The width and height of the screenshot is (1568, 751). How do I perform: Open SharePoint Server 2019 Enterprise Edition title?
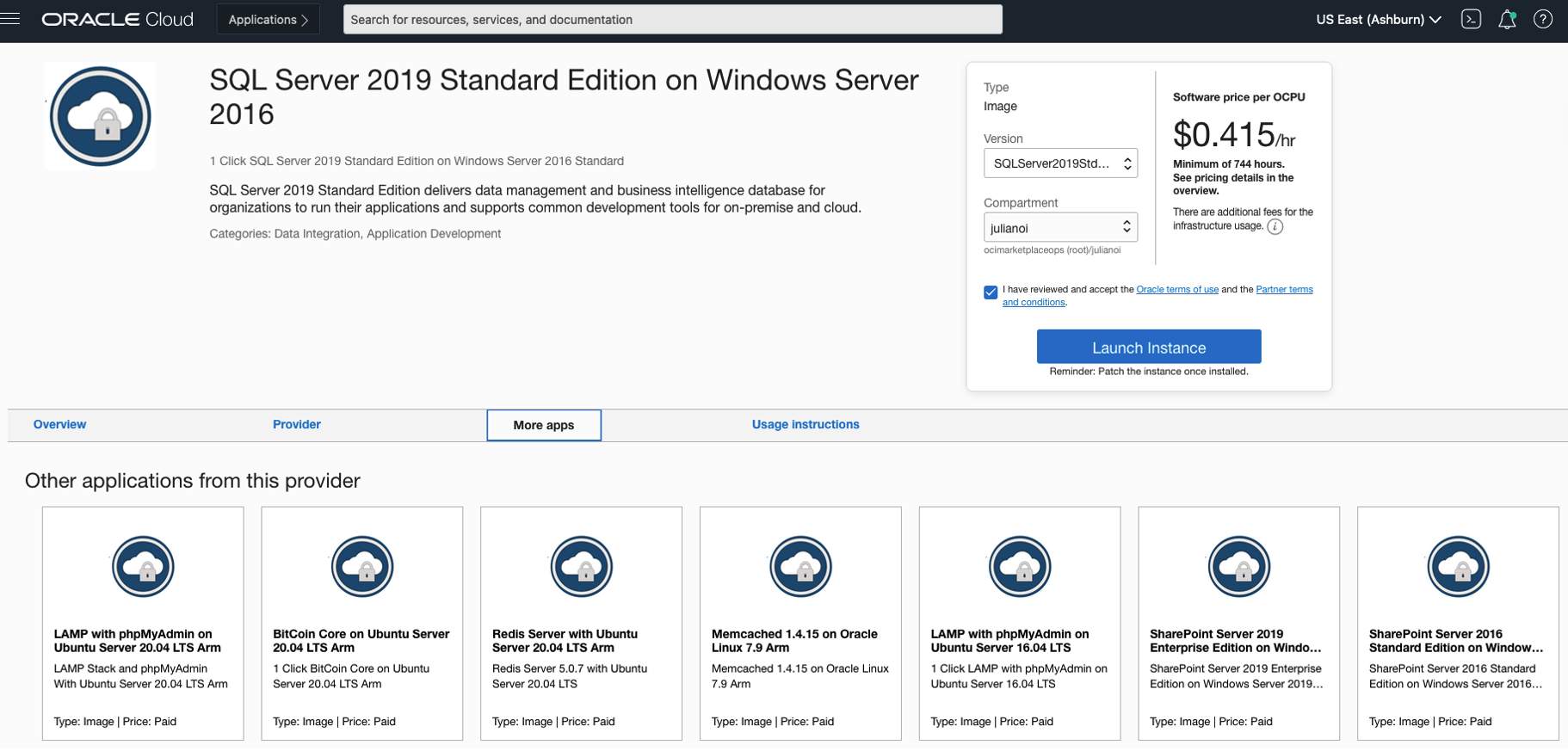coord(1236,641)
